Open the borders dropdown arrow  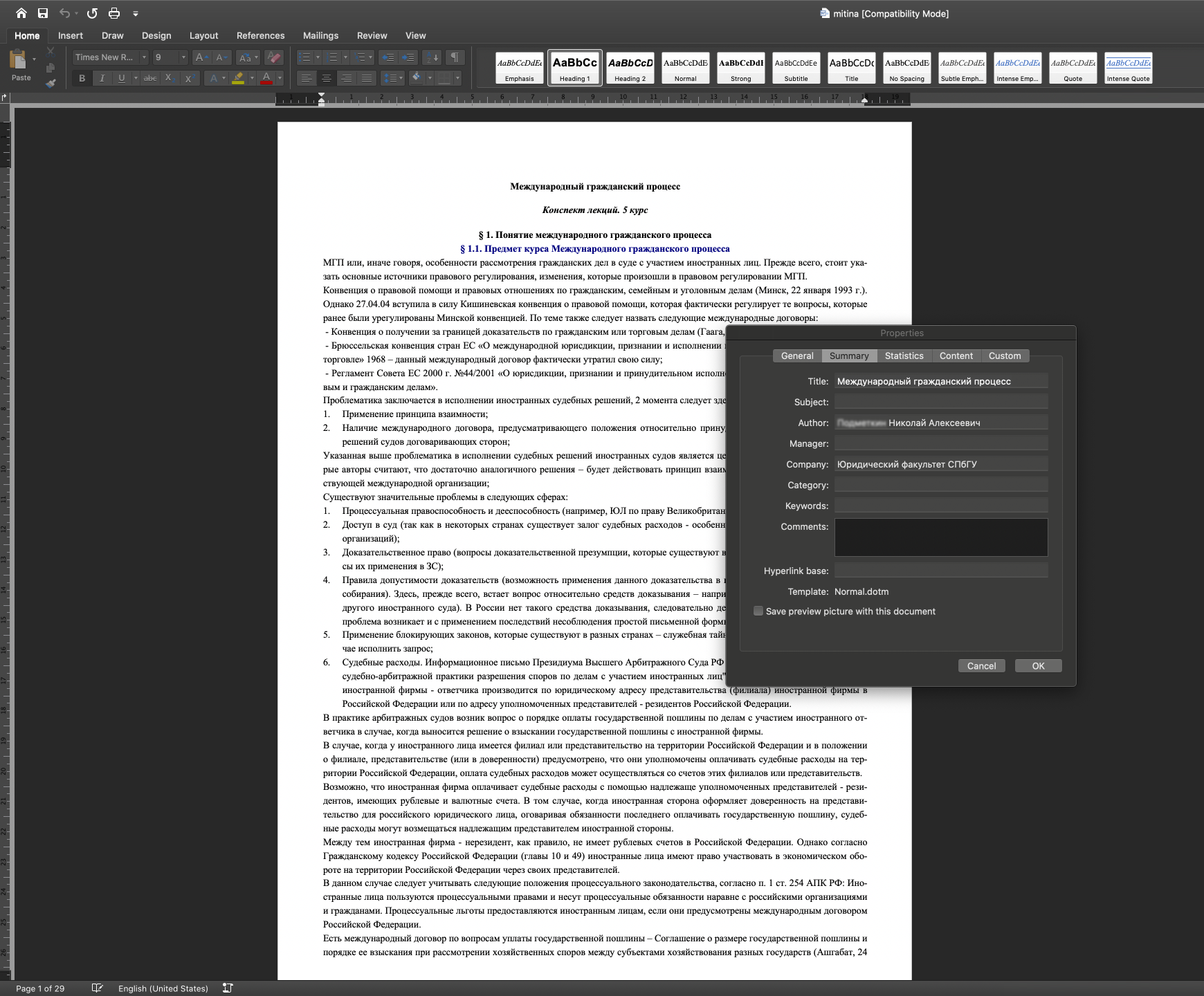click(x=457, y=78)
